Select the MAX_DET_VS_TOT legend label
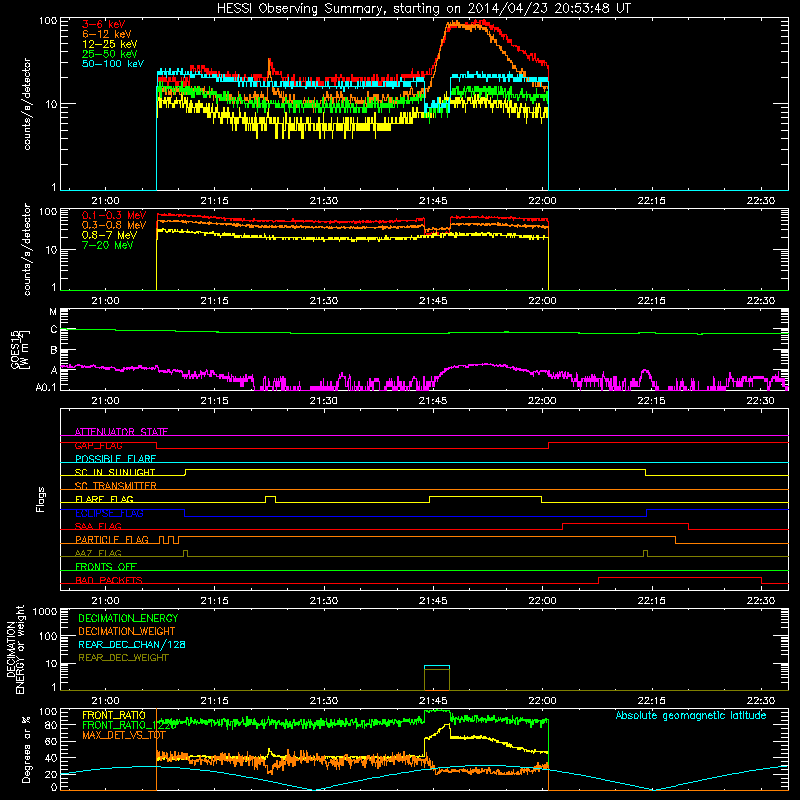The width and height of the screenshot is (800, 800). click(x=124, y=735)
